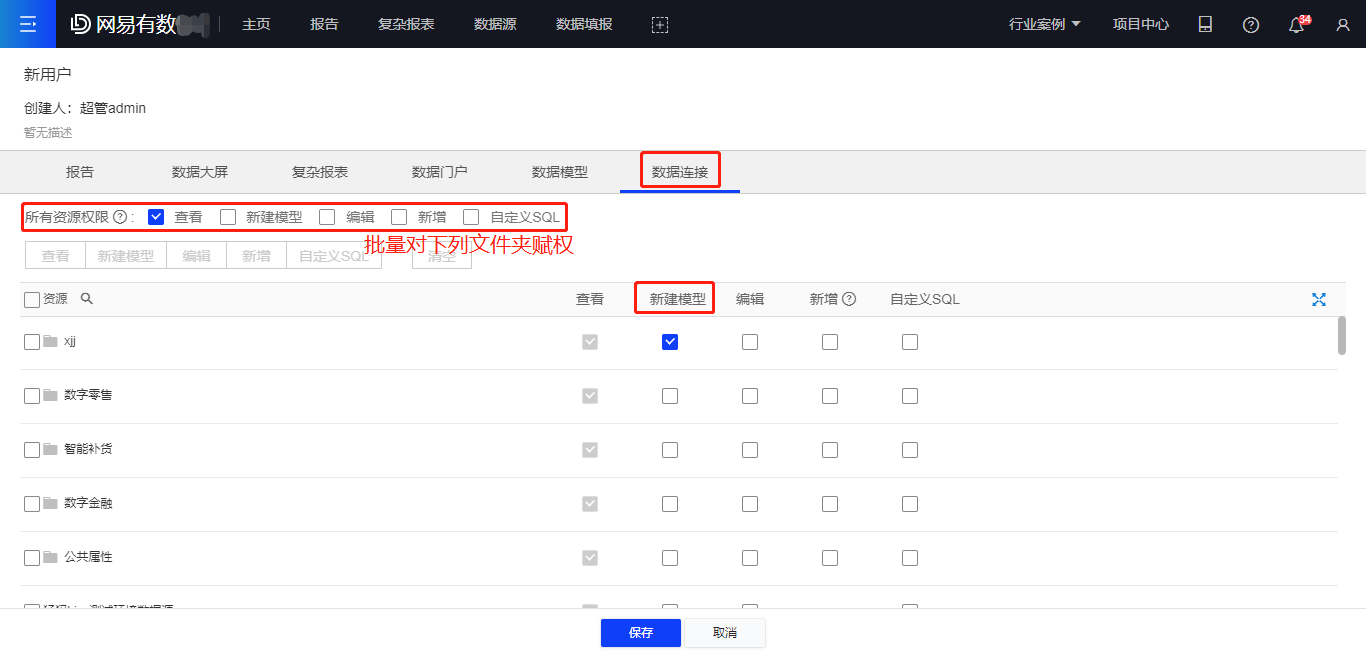Switch to the 数据模型 tab
This screenshot has height=657, width=1366.
560,172
